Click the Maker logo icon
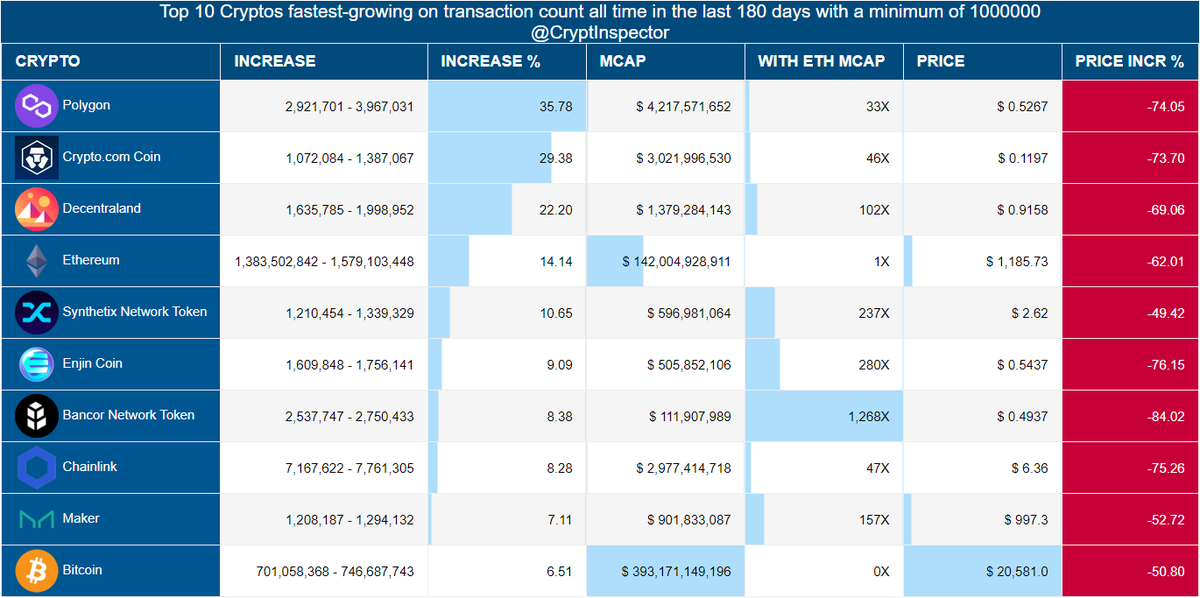The image size is (1200, 598). tap(37, 519)
